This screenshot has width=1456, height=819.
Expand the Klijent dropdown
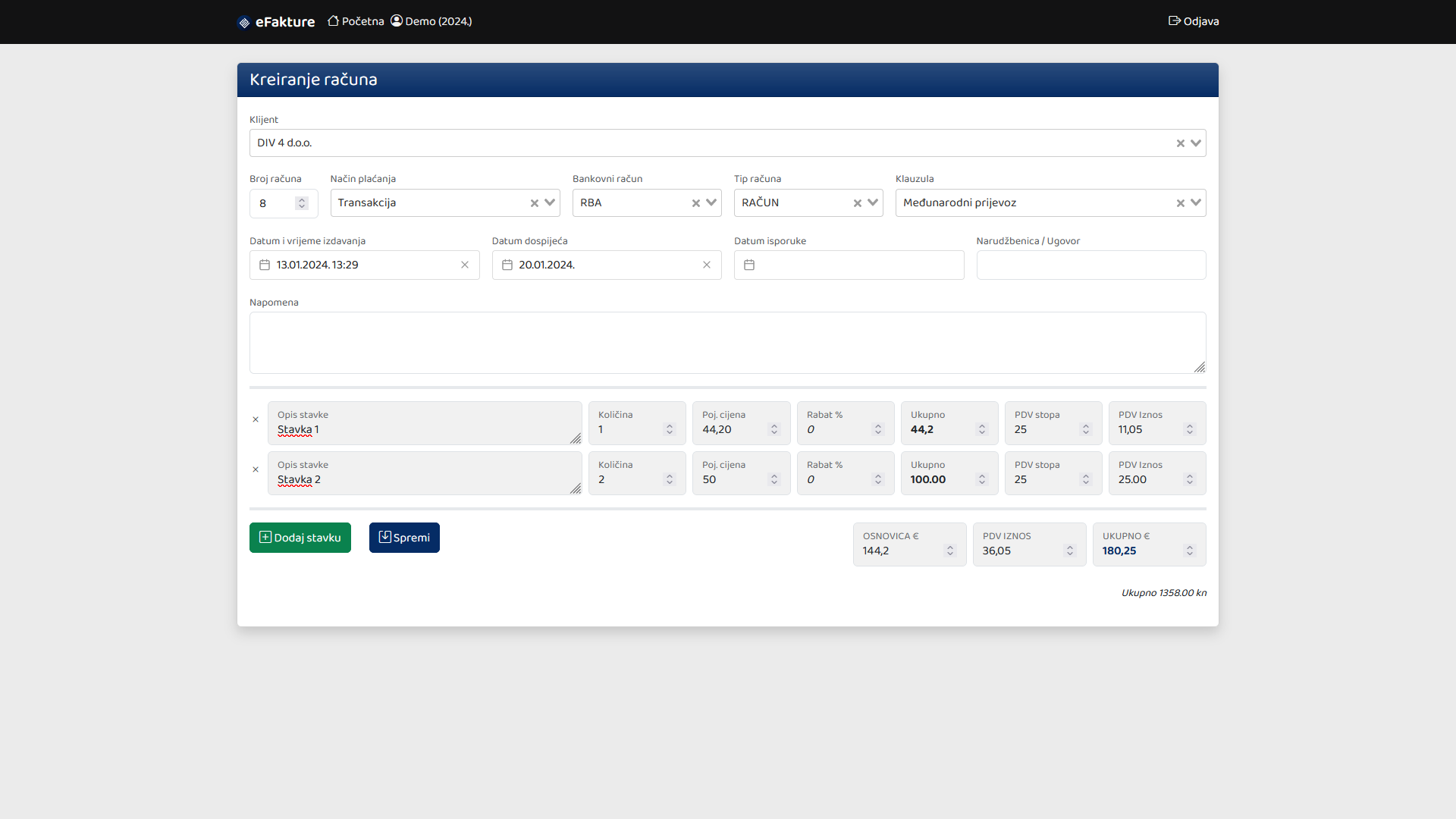click(1196, 143)
